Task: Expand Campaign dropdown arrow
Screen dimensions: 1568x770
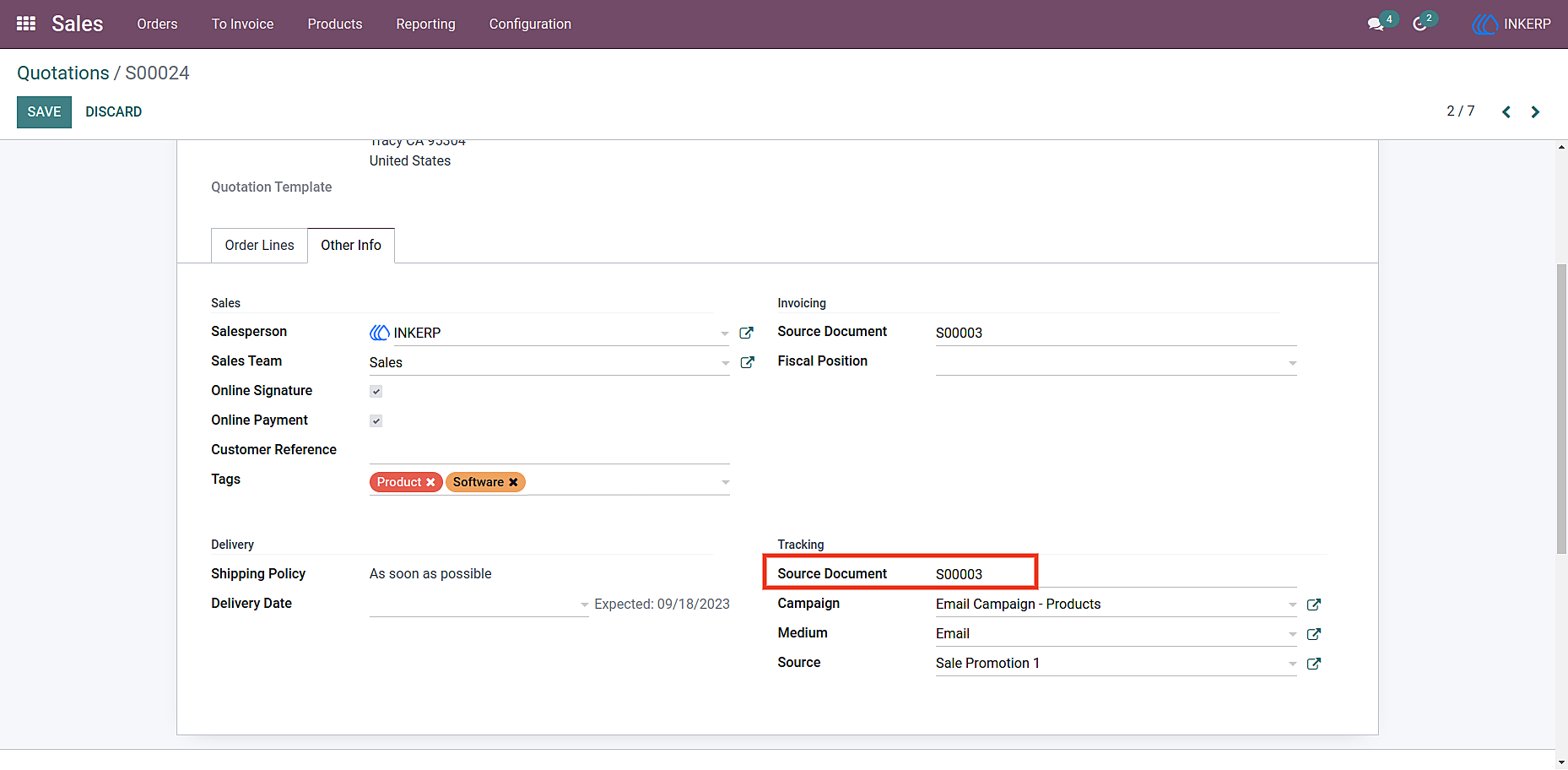Action: 1292,605
